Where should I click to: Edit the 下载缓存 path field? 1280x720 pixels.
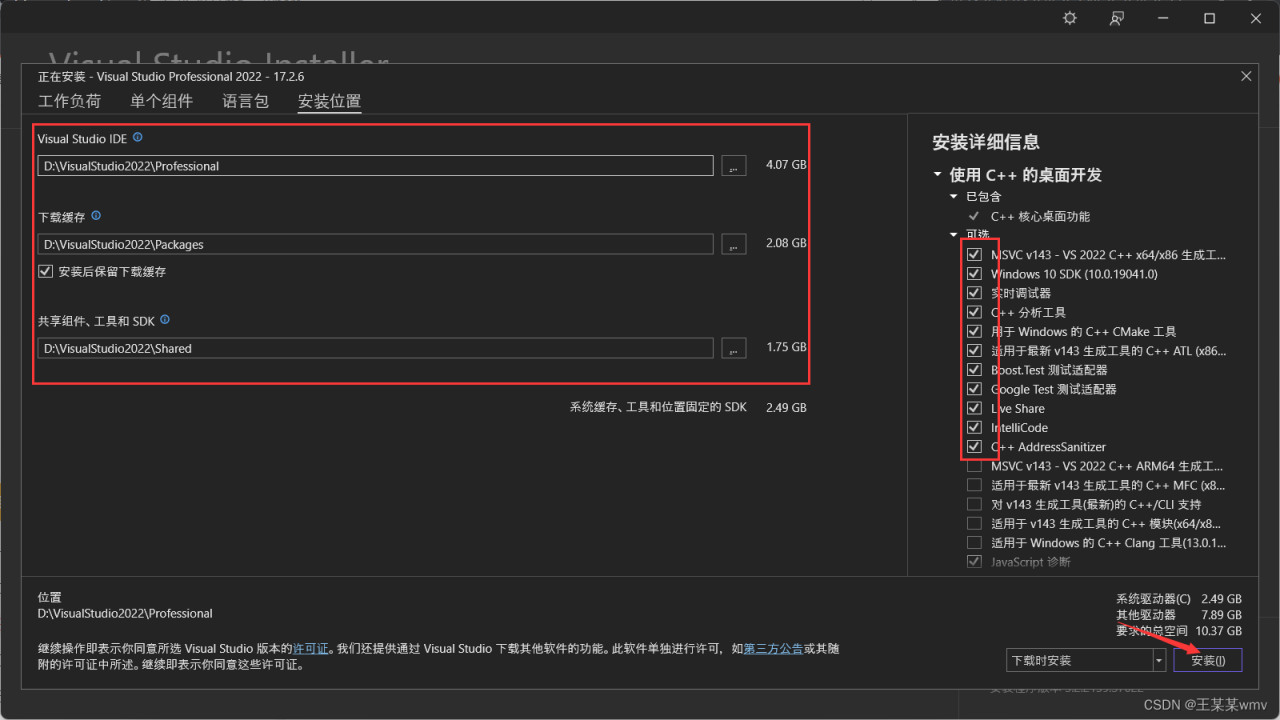click(x=376, y=244)
